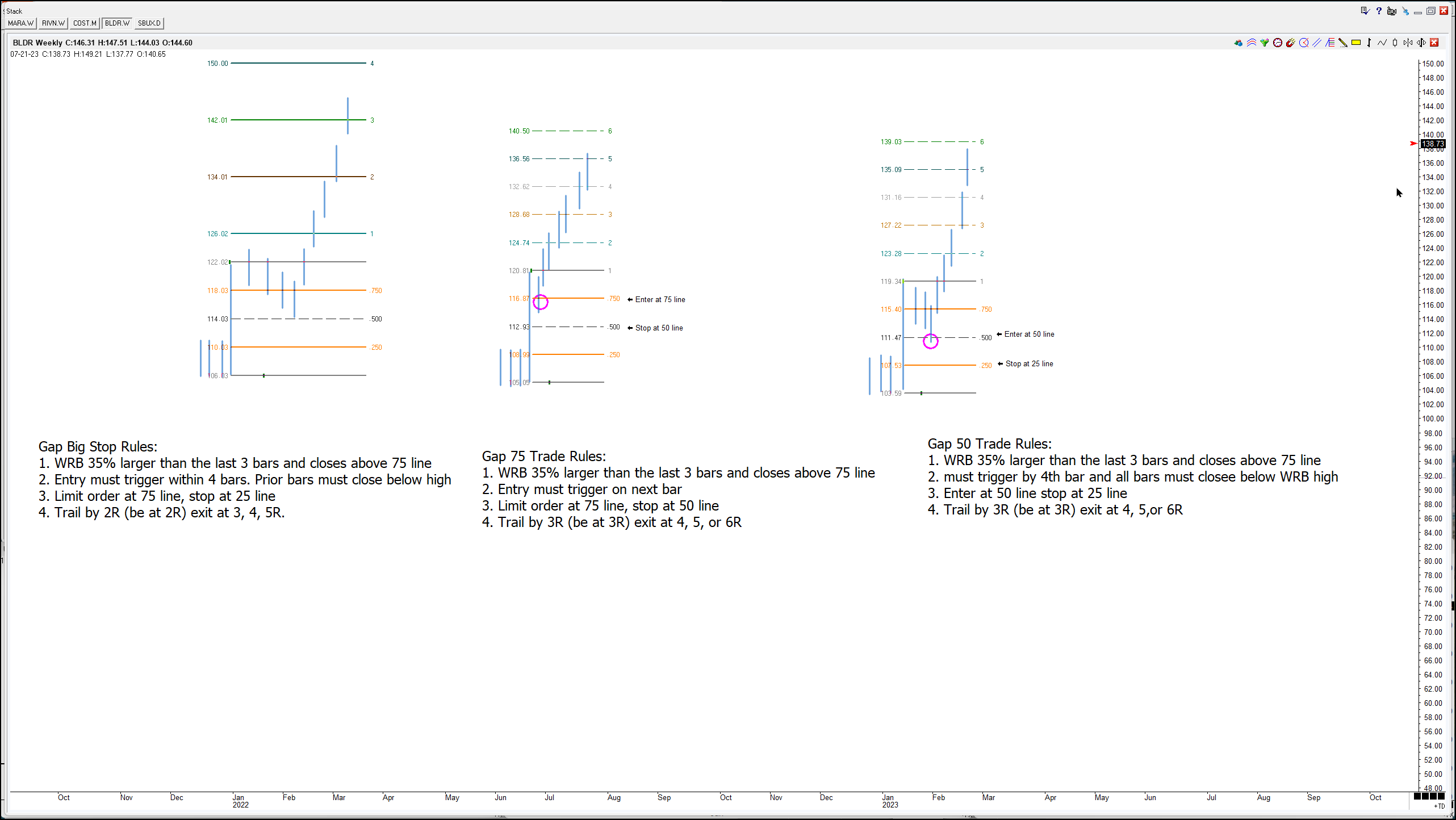Choose the Fibonacci fan lines tool
1456x820 pixels.
1330,43
